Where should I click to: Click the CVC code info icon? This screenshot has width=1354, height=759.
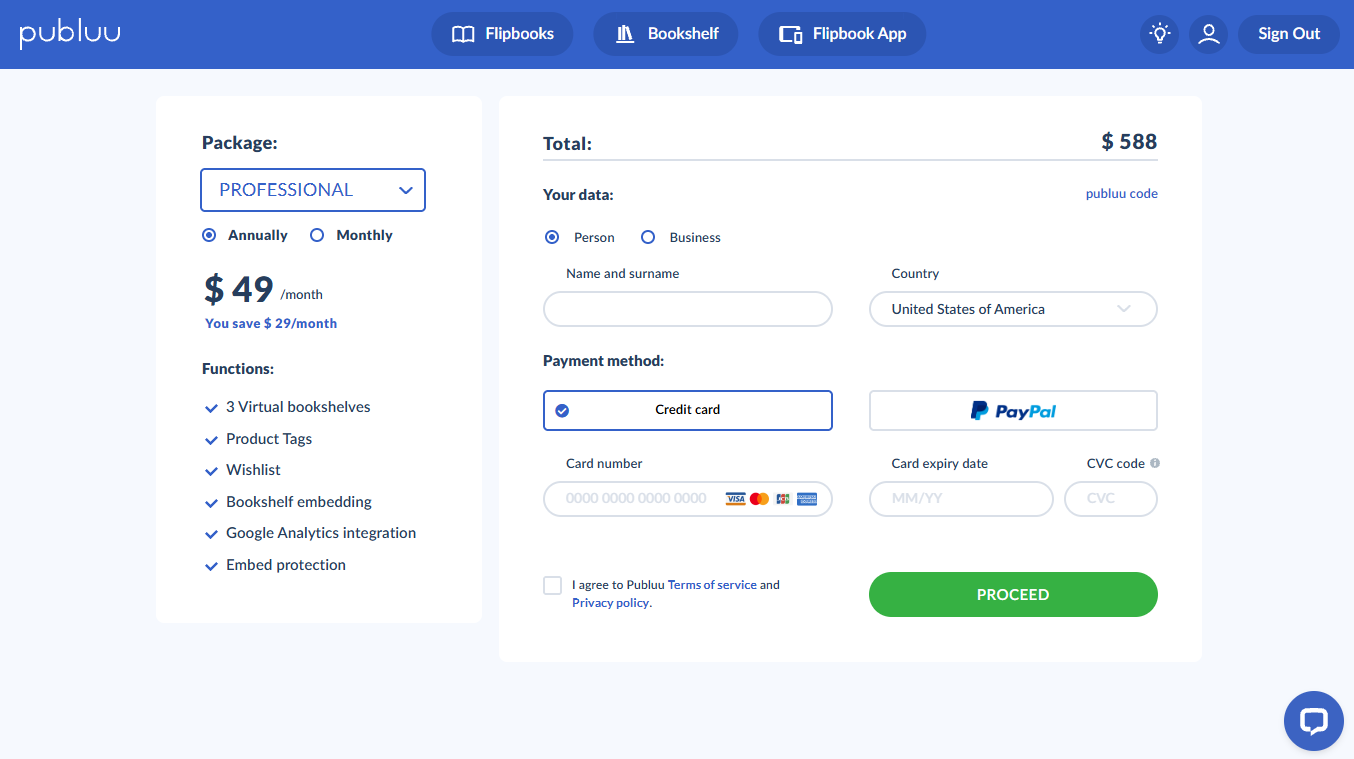click(1155, 464)
